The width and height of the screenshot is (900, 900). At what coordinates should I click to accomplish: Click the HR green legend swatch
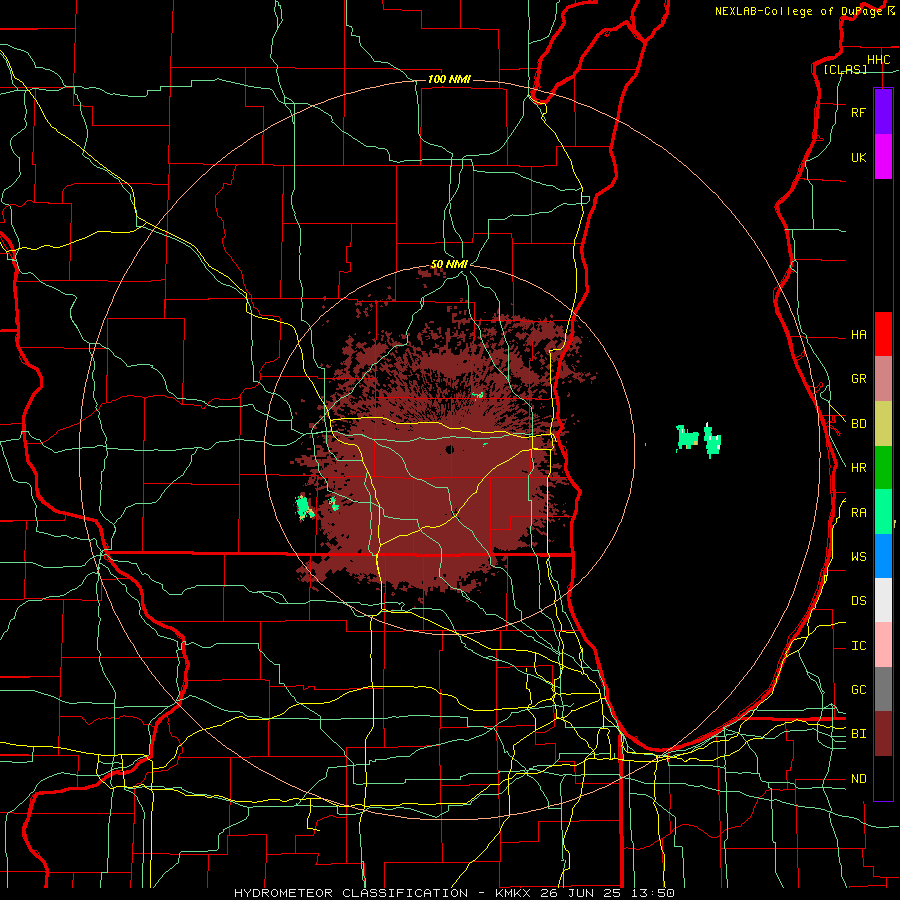click(x=883, y=468)
